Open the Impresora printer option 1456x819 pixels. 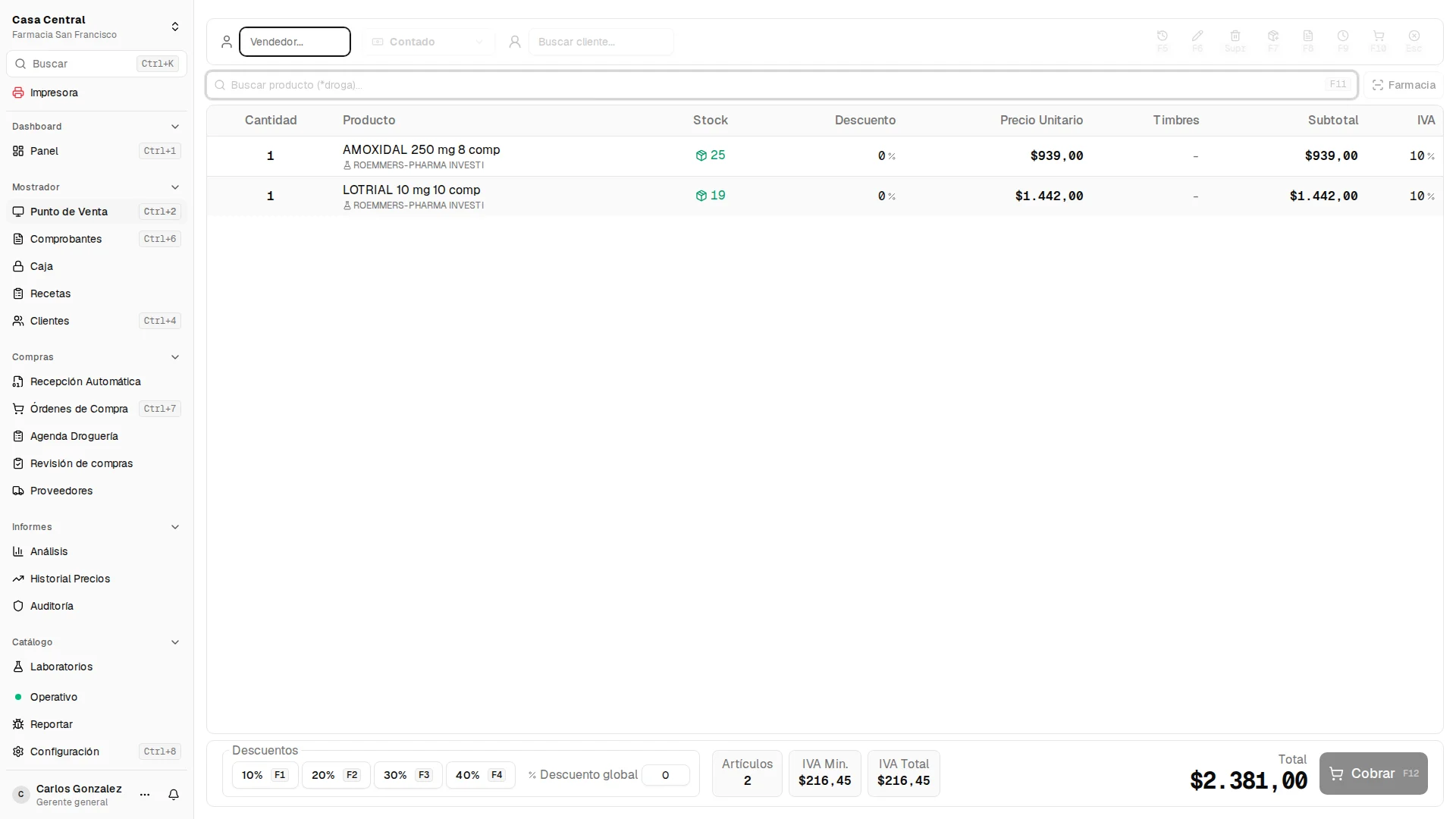96,93
